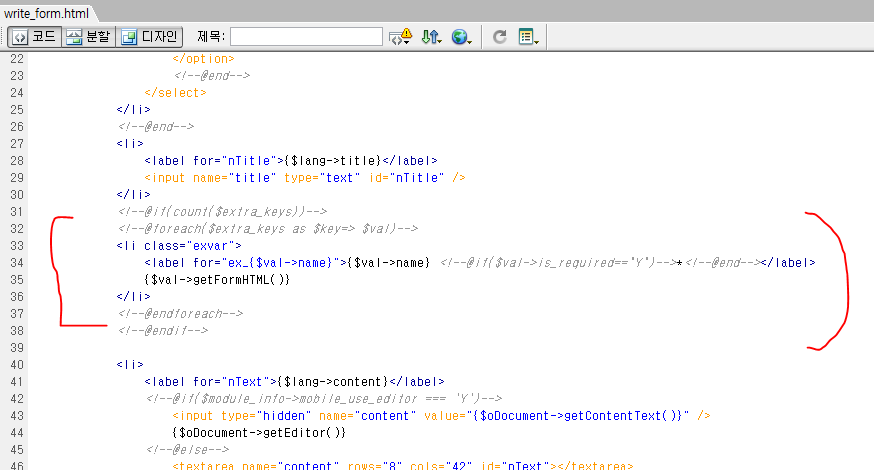Image resolution: width=874 pixels, height=470 pixels.
Task: Click the mobile_use_editor @if comment
Action: click(x=323, y=399)
